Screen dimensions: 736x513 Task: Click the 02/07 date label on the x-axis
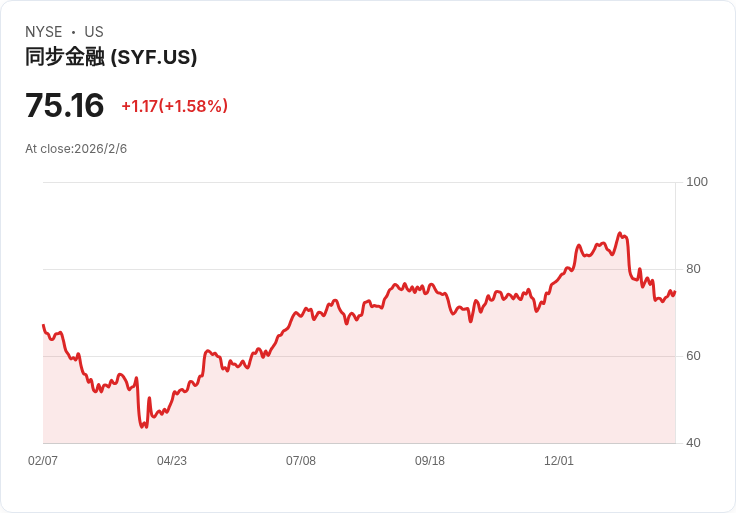point(43,460)
